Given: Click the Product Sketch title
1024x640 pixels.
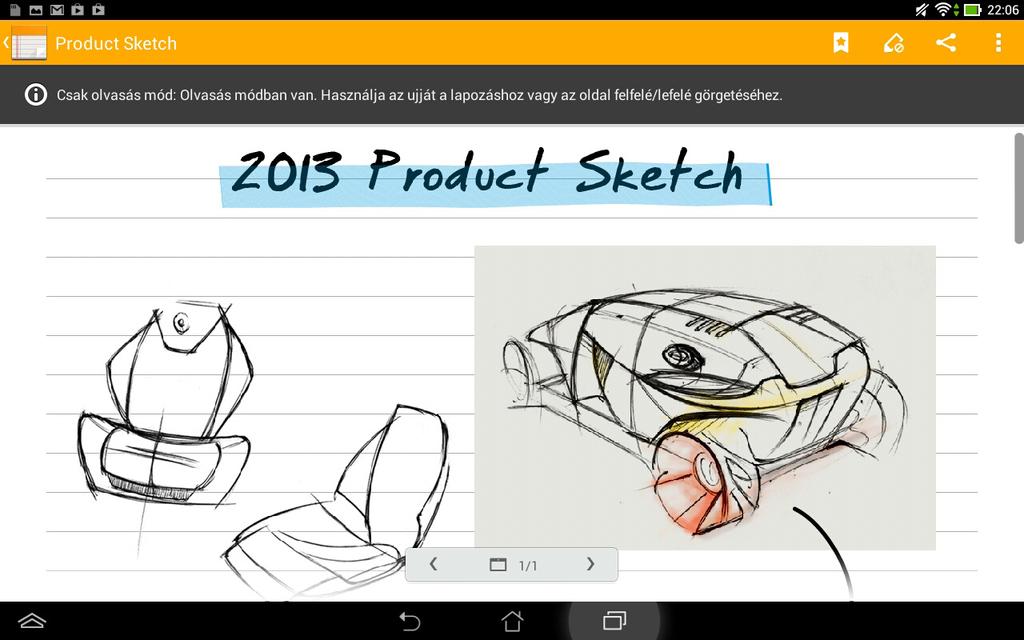Looking at the screenshot, I should [x=116, y=43].
